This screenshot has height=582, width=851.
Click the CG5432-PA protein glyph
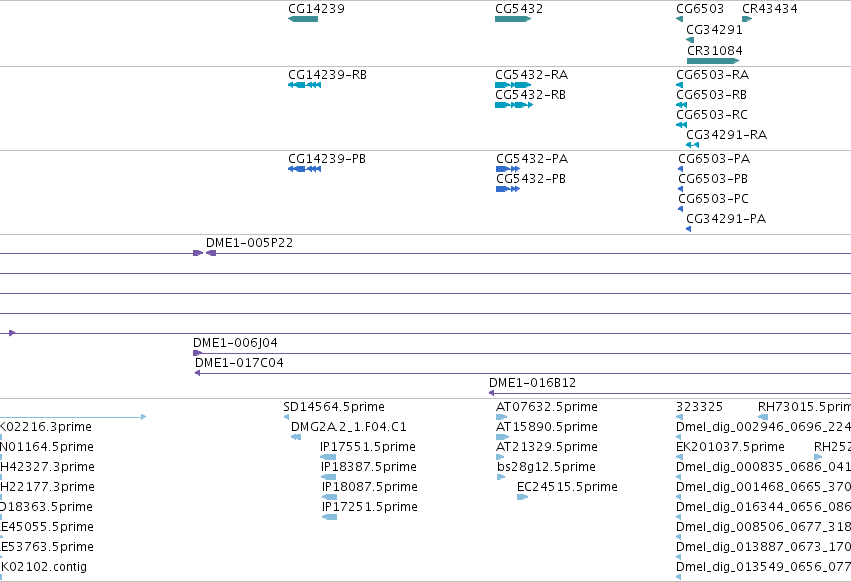tap(508, 169)
